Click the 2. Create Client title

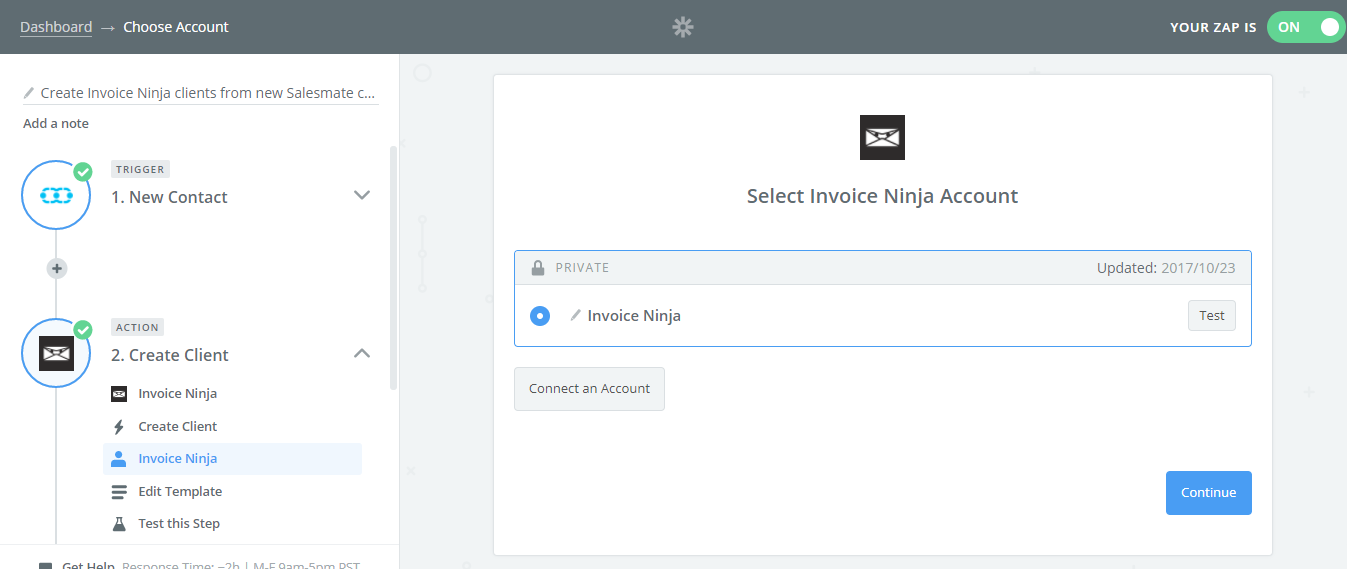click(x=170, y=355)
